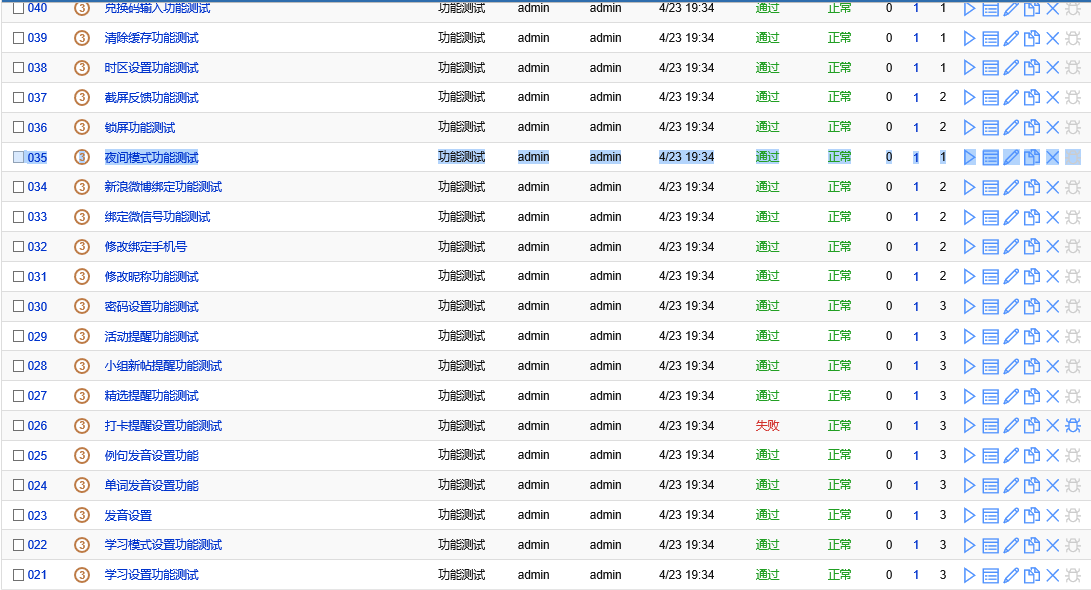Open case link 时区设置功能测试
This screenshot has height=590, width=1091.
pyautogui.click(x=152, y=67)
